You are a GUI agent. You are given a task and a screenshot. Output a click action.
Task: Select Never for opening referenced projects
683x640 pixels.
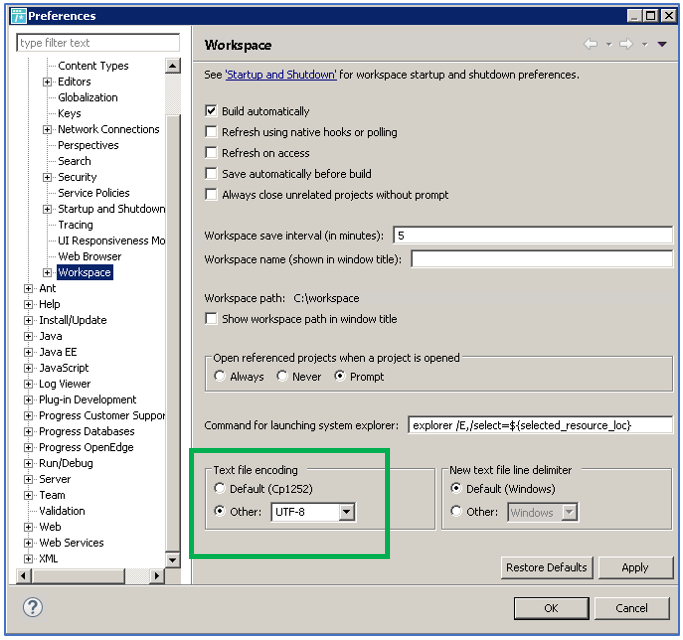coord(283,377)
